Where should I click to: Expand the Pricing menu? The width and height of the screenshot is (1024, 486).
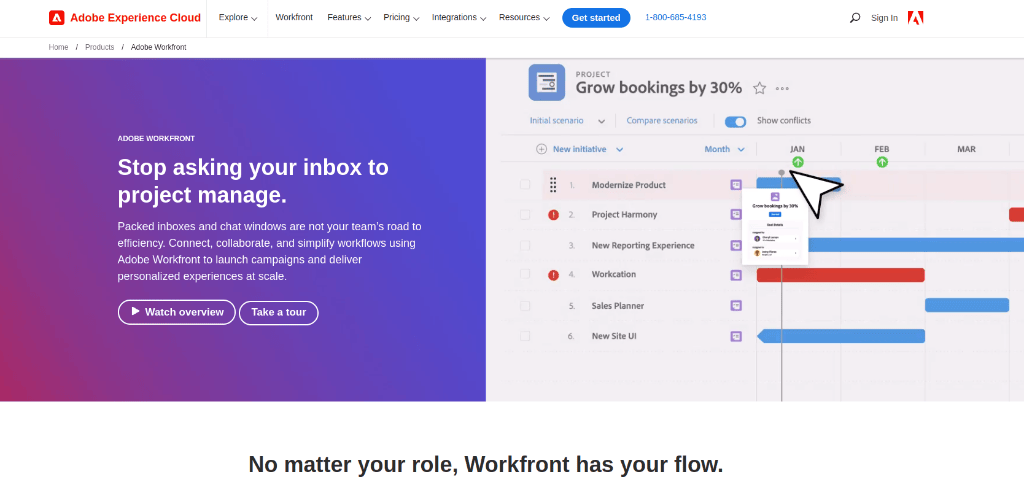[x=401, y=18]
